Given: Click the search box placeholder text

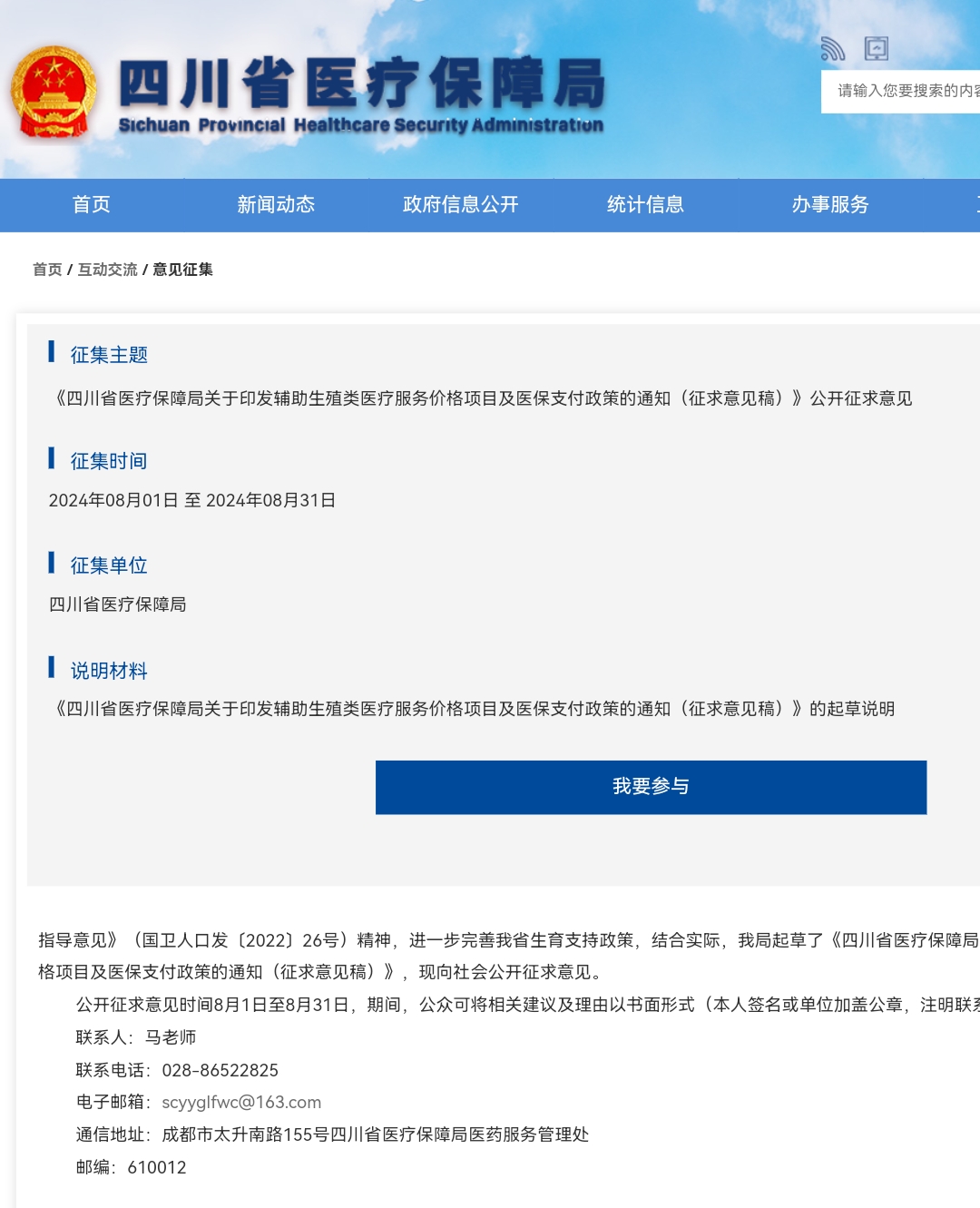Looking at the screenshot, I should point(906,91).
